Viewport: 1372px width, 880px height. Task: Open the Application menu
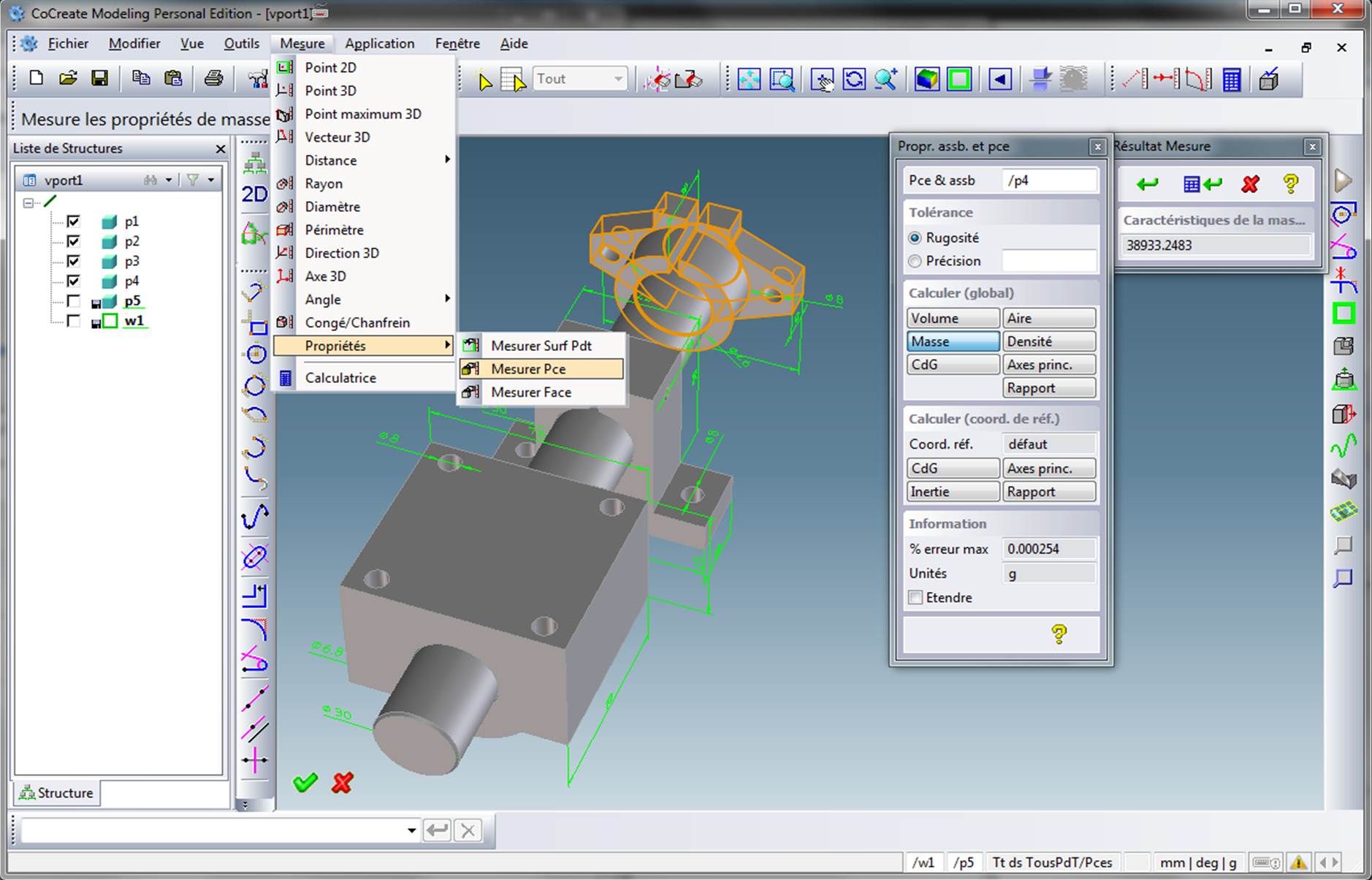[x=379, y=43]
